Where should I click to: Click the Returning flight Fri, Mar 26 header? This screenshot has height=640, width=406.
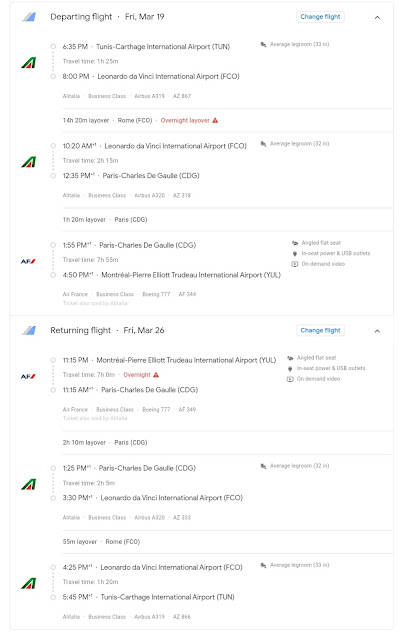coord(107,330)
